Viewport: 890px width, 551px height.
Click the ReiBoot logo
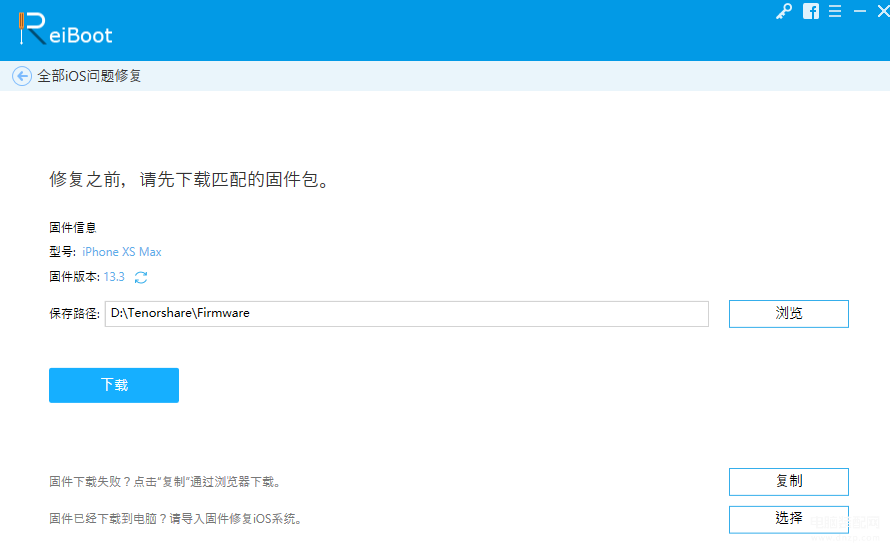65,30
